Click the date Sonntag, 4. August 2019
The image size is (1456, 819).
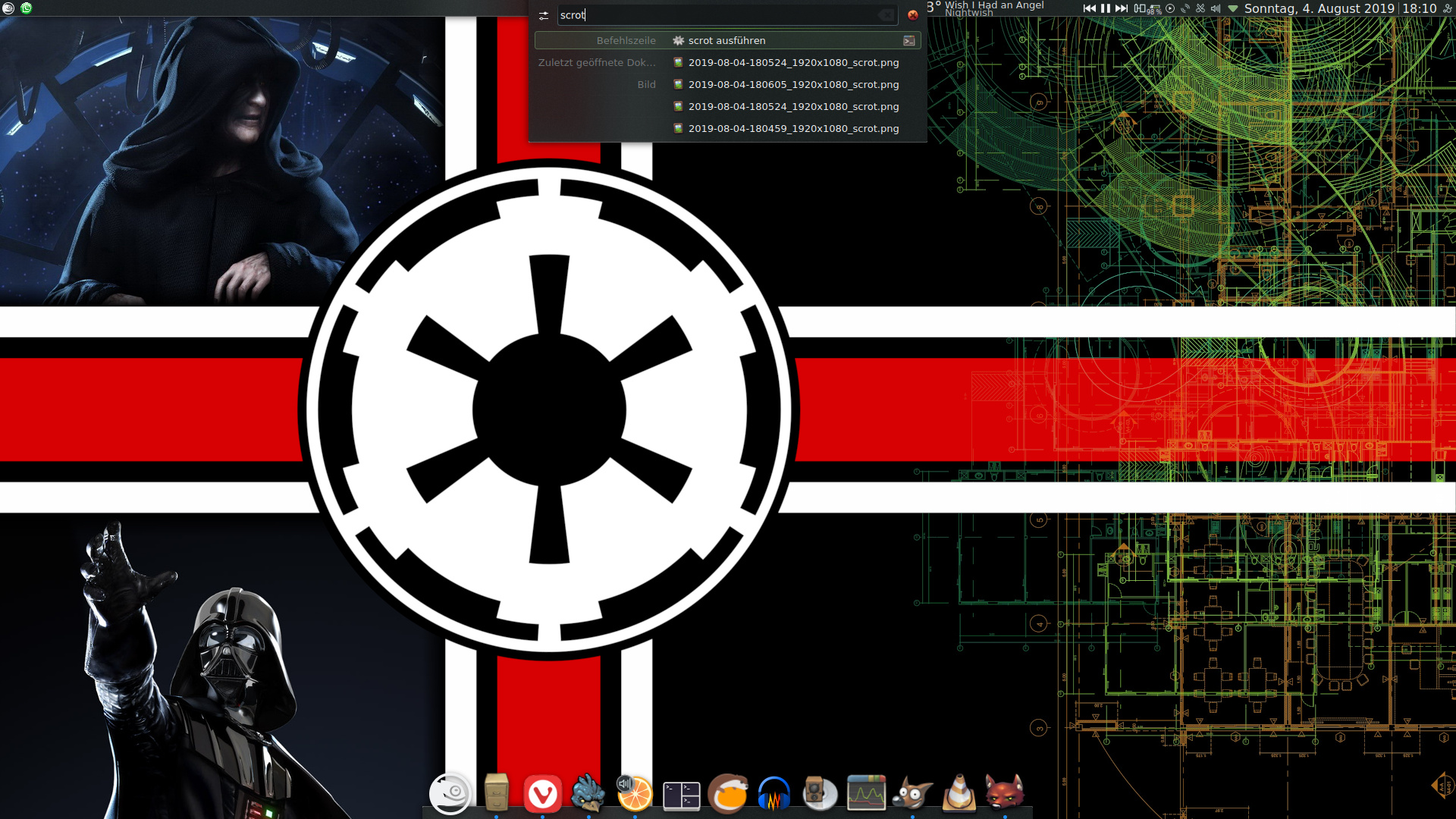tap(1319, 8)
